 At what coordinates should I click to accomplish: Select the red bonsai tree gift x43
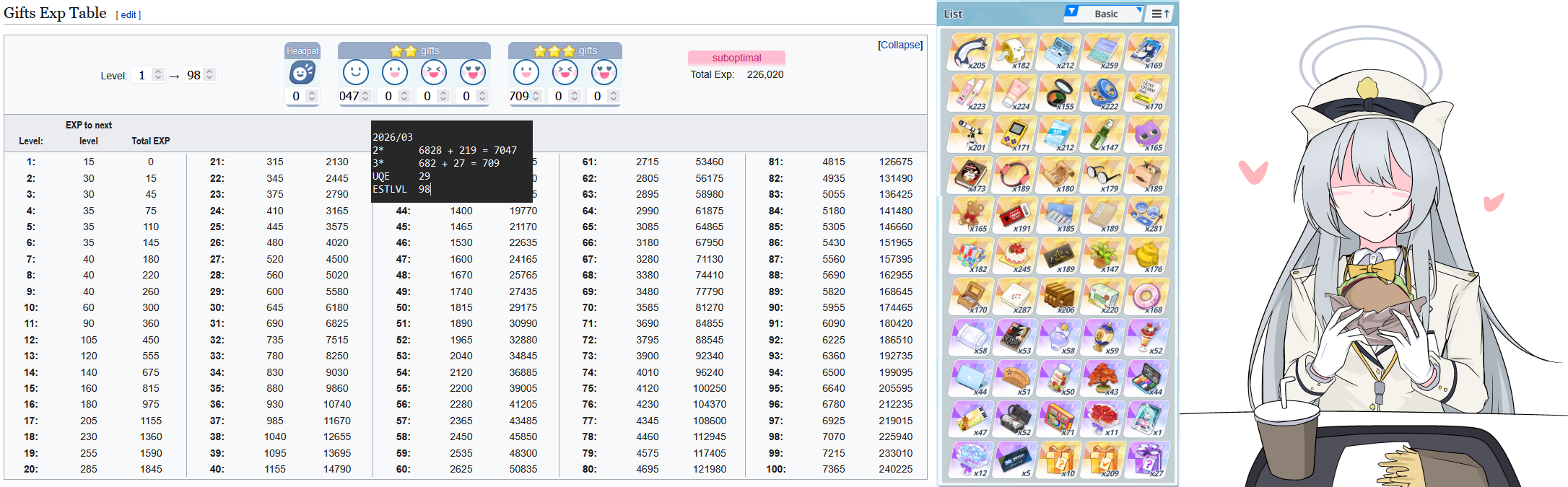pyautogui.click(x=1104, y=378)
